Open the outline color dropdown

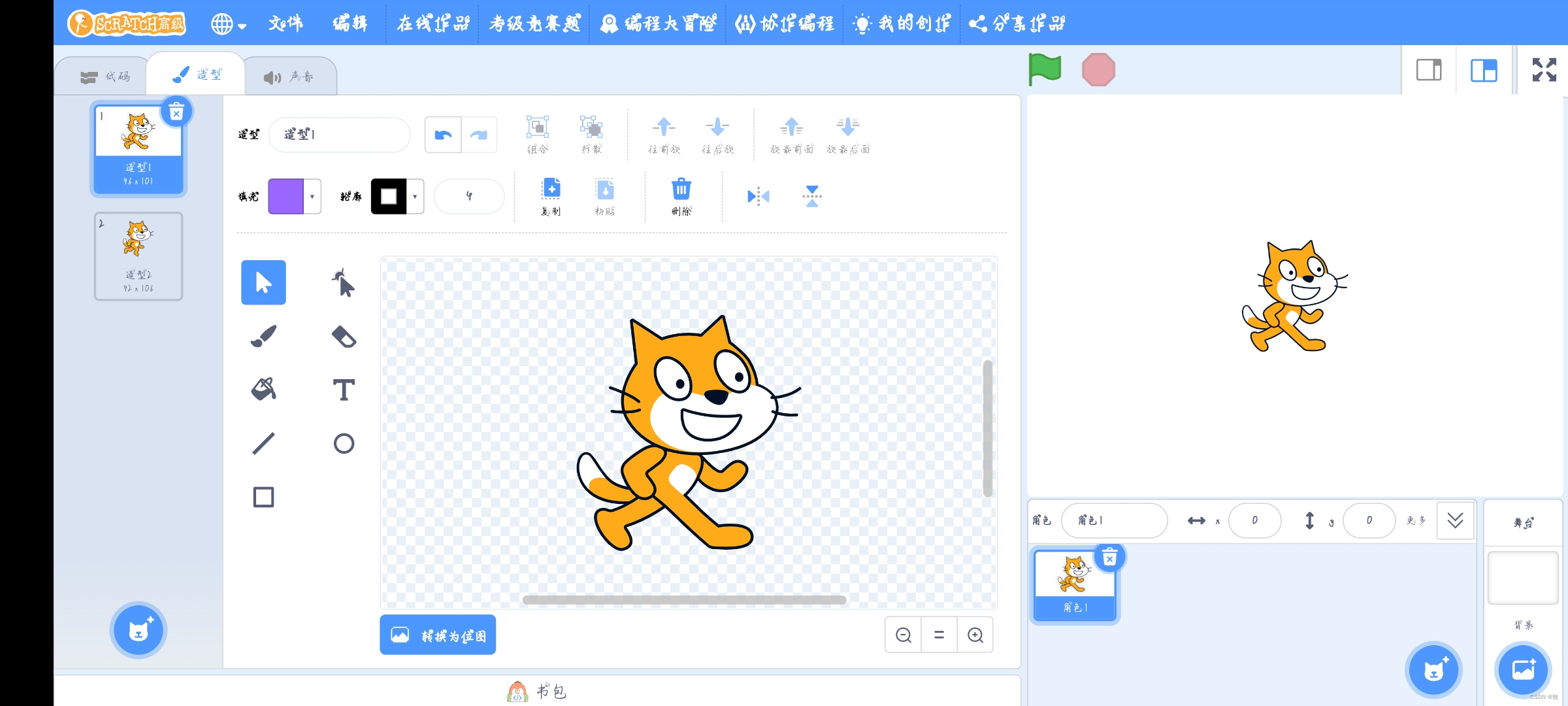click(x=415, y=196)
